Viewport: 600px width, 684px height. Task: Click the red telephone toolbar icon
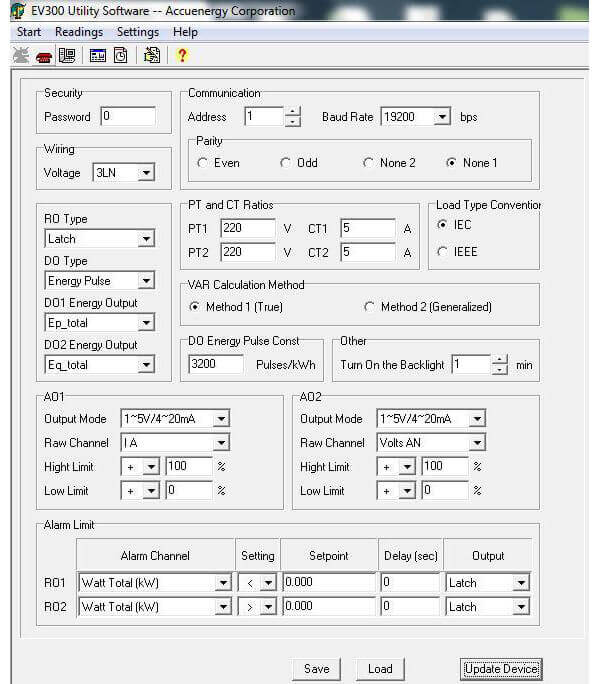click(x=44, y=56)
